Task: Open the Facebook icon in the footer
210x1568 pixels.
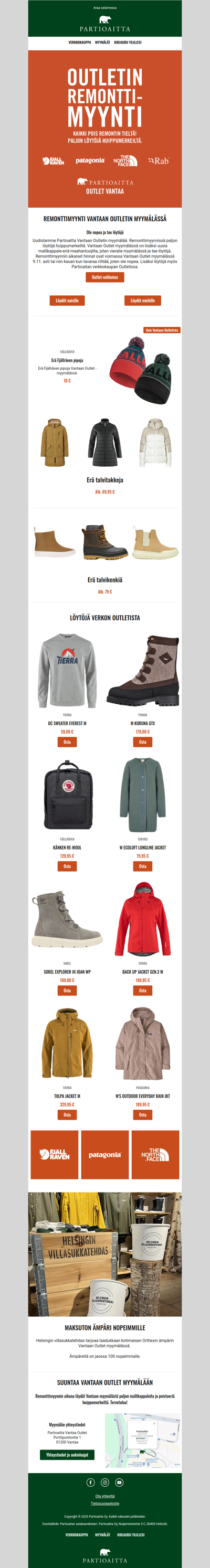Action: (x=91, y=1482)
